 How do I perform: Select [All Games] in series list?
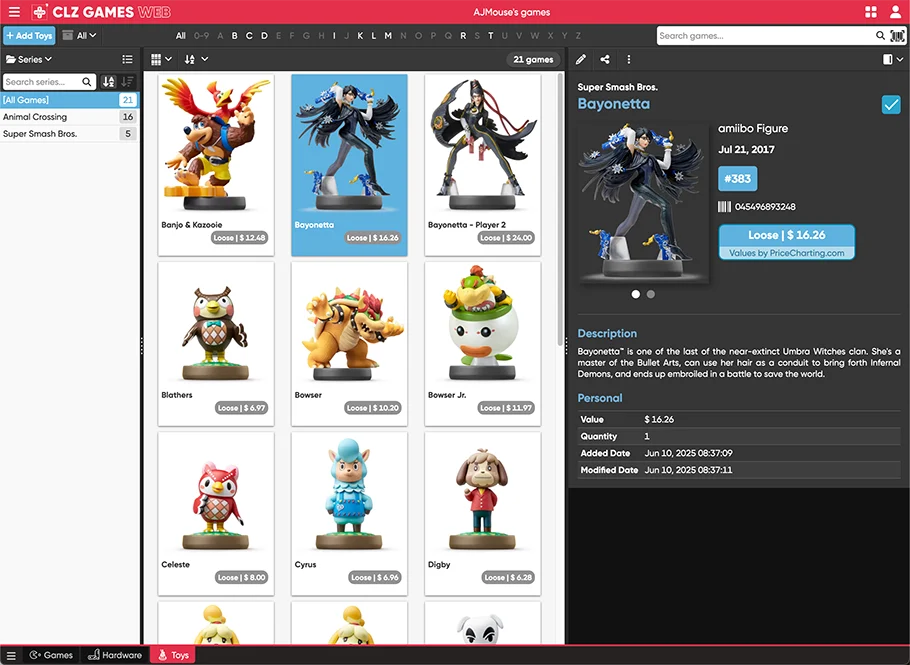(70, 100)
